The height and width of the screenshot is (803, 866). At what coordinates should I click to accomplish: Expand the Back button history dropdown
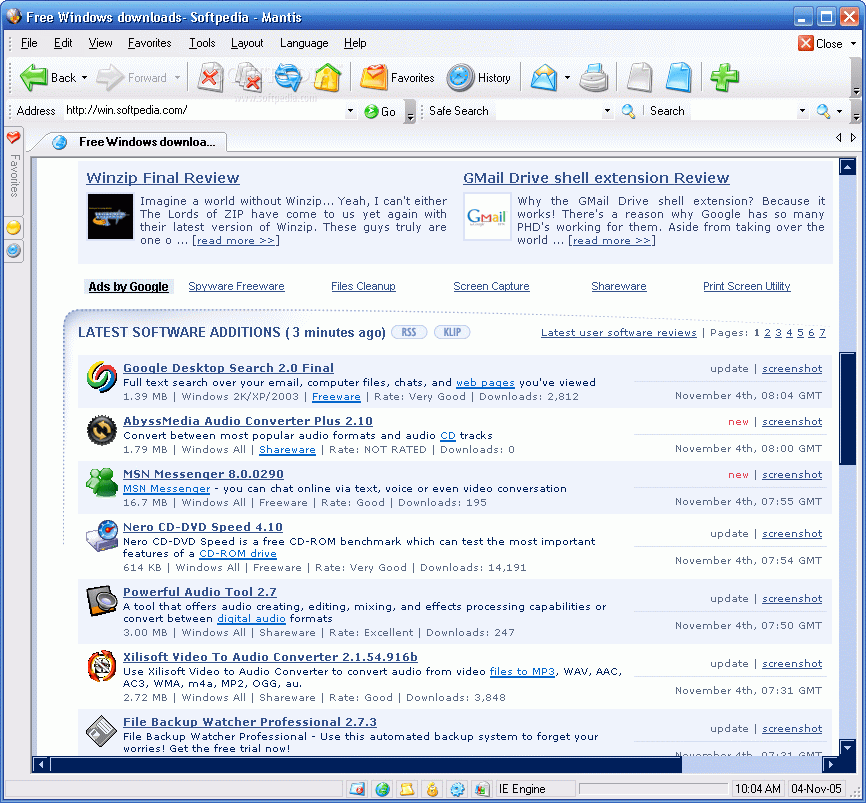click(85, 78)
